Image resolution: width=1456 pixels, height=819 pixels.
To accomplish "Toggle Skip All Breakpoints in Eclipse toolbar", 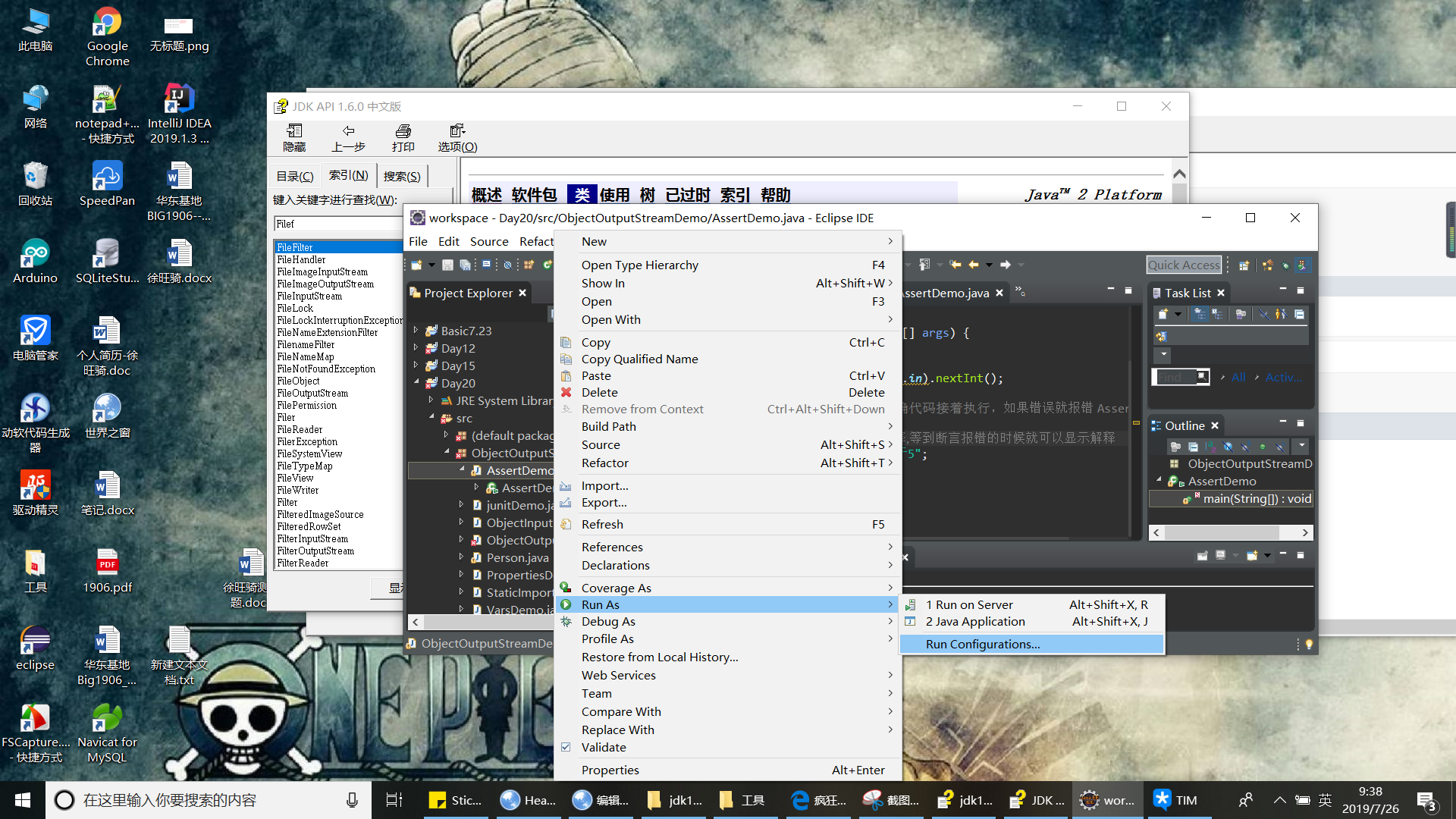I will point(507,265).
